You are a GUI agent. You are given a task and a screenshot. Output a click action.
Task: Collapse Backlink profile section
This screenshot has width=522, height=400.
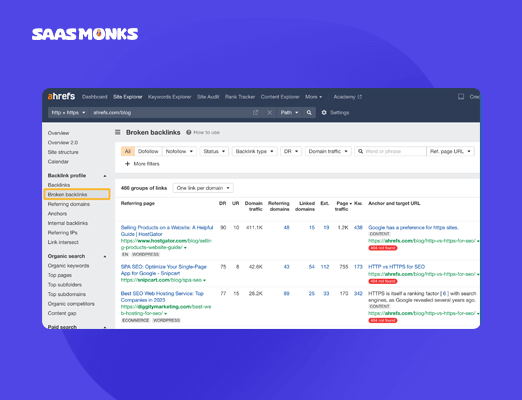click(x=105, y=176)
